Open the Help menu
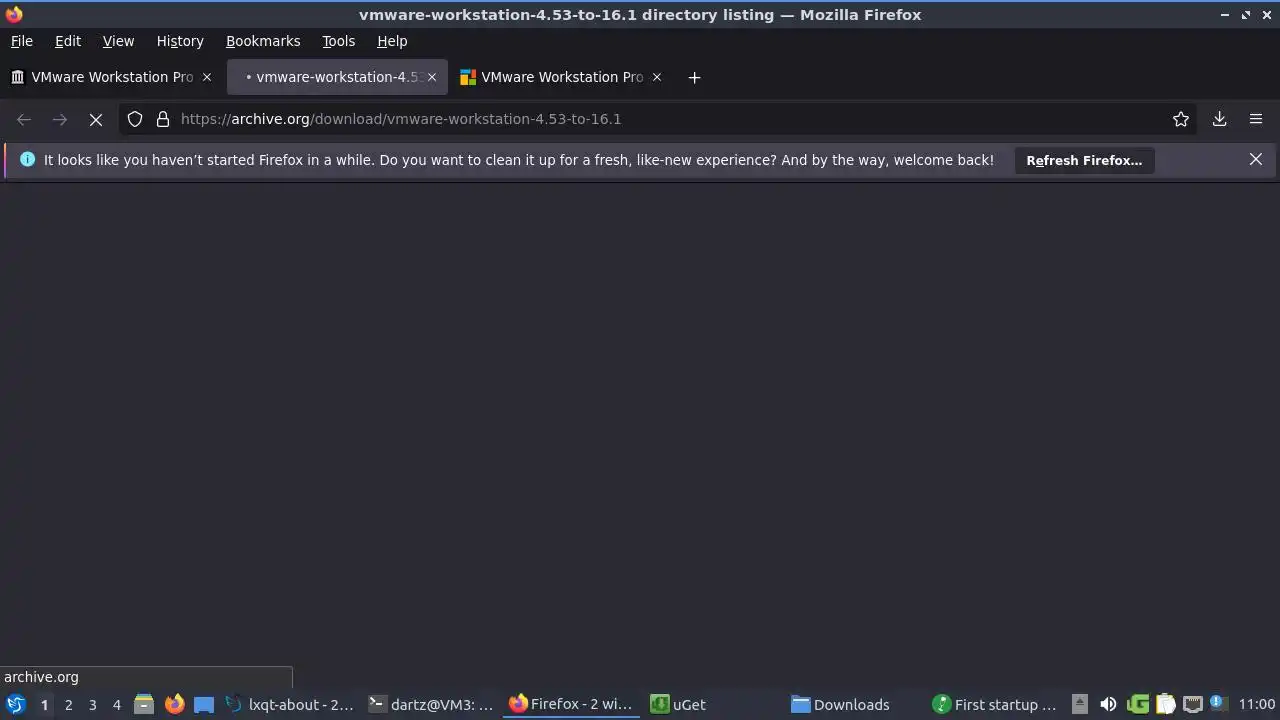Viewport: 1280px width, 720px height. [392, 41]
